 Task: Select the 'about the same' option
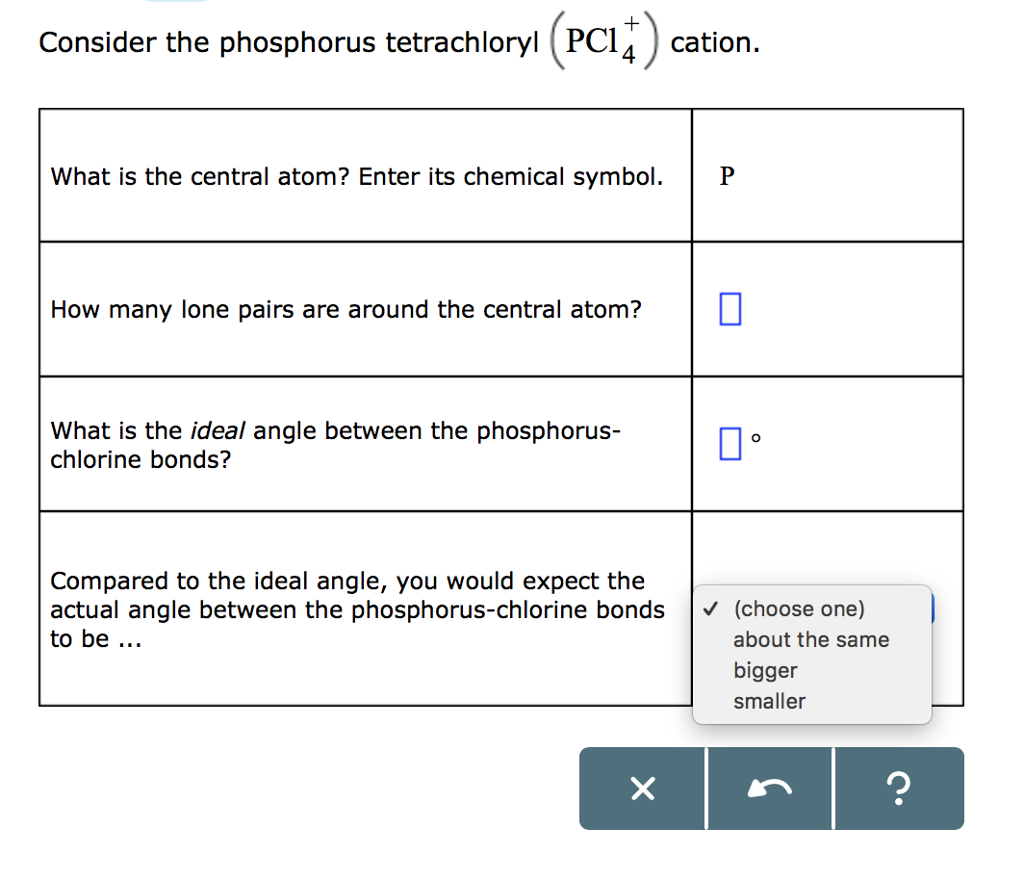pyautogui.click(x=811, y=640)
